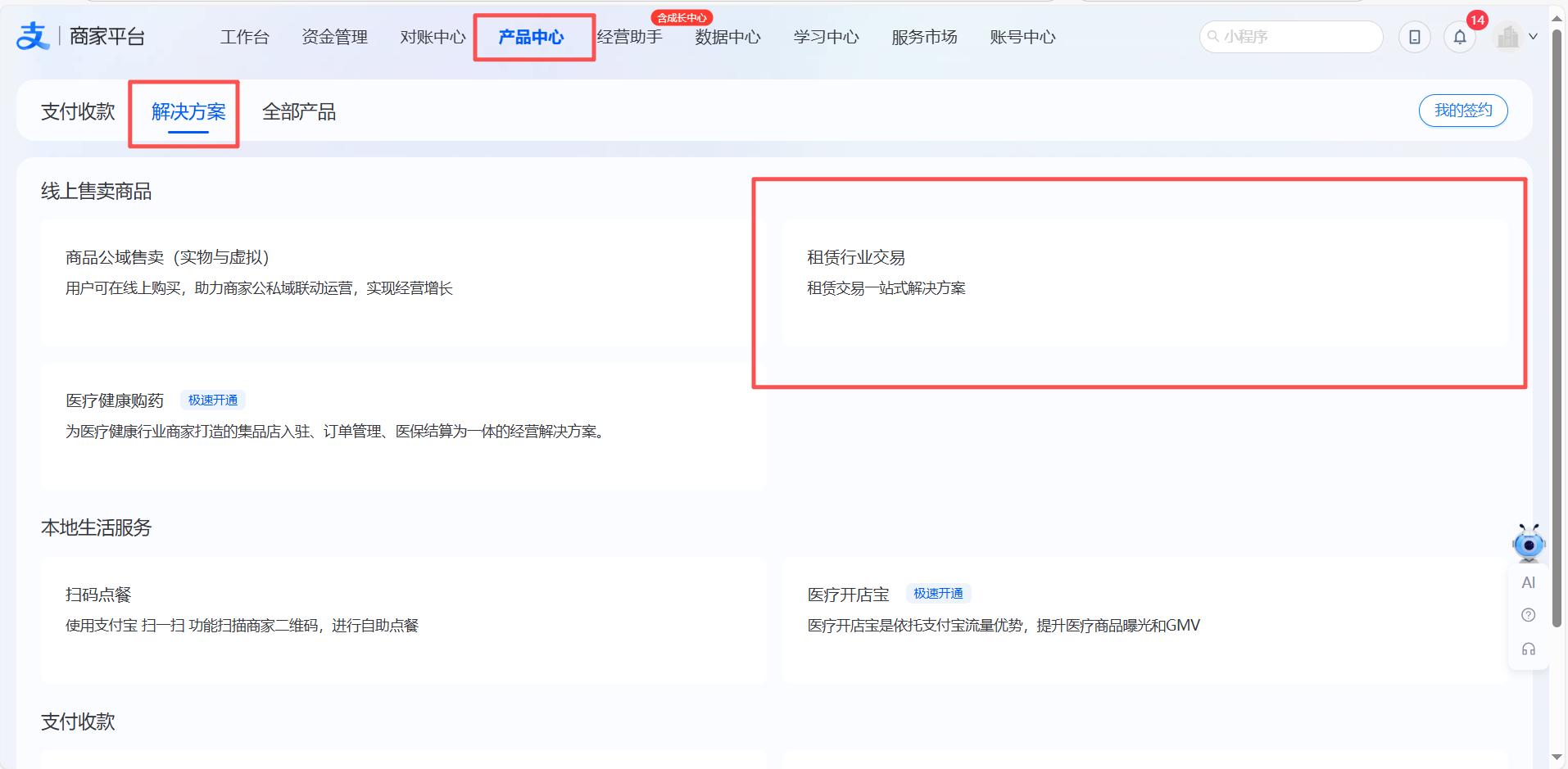1568x769 pixels.
Task: Switch to the 全部产品 tab
Action: tap(299, 111)
